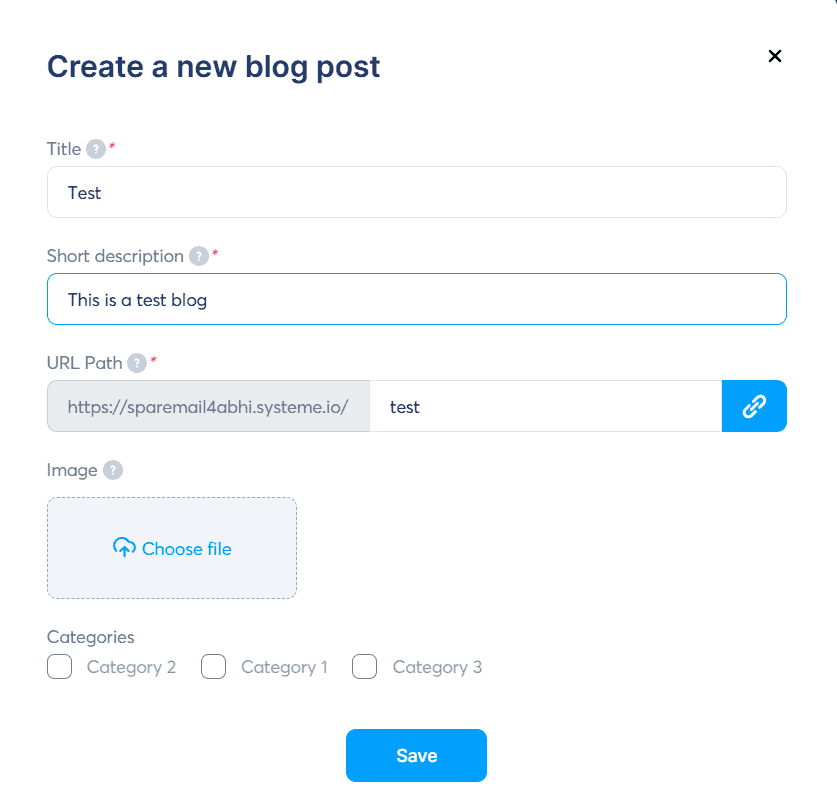This screenshot has height=811, width=837.
Task: Focus the Title input field
Action: [416, 192]
